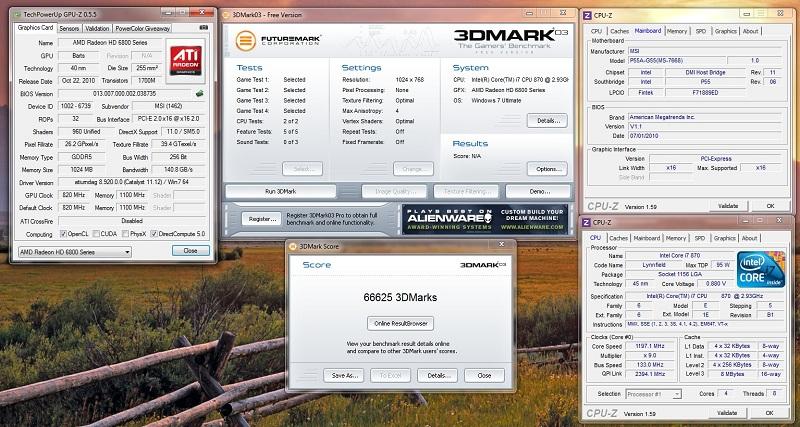Click the GPU Clock 820 MHz field

(75, 195)
